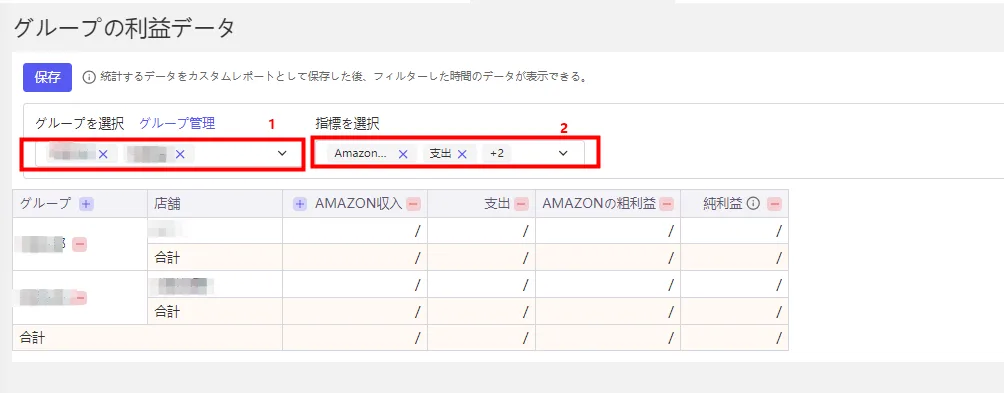Viewport: 1004px width, 393px height.
Task: Click plus icon before AMAZON収入 header
Action: click(300, 204)
